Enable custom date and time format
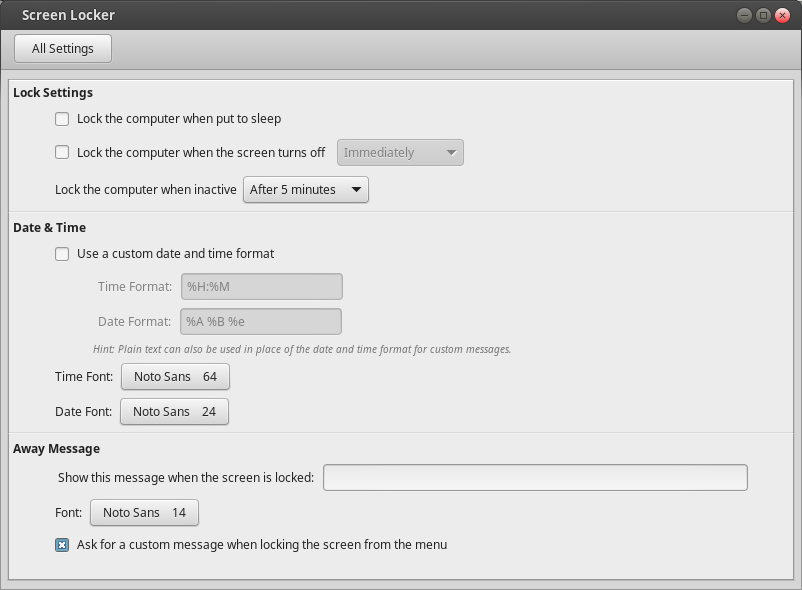Viewport: 802px width, 590px height. tap(62, 254)
